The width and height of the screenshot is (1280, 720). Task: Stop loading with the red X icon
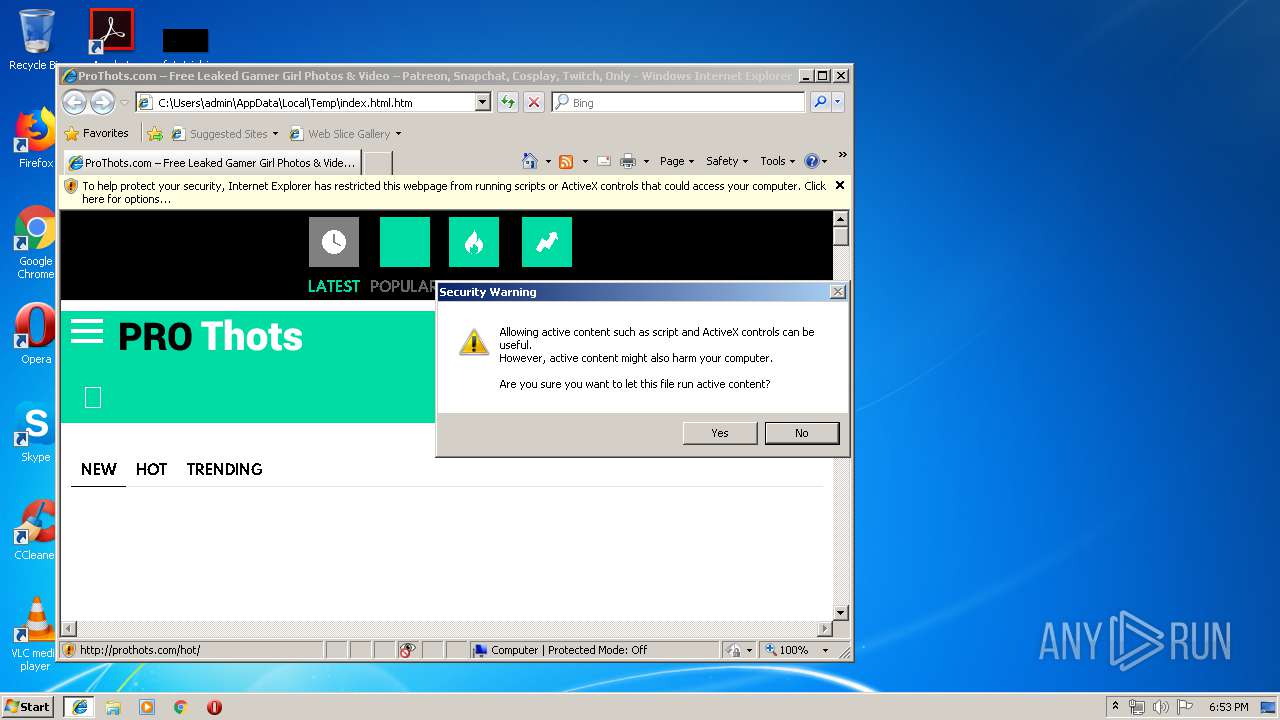[x=534, y=102]
